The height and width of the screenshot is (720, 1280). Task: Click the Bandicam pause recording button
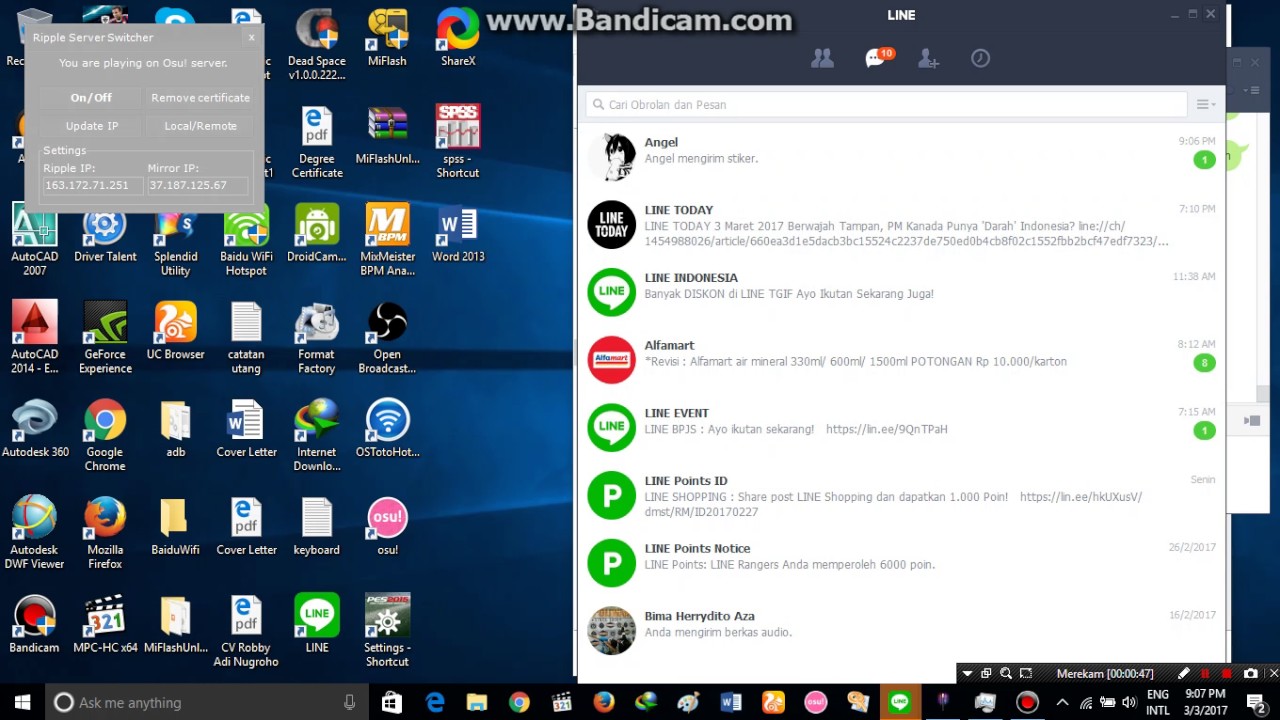tap(1205, 673)
